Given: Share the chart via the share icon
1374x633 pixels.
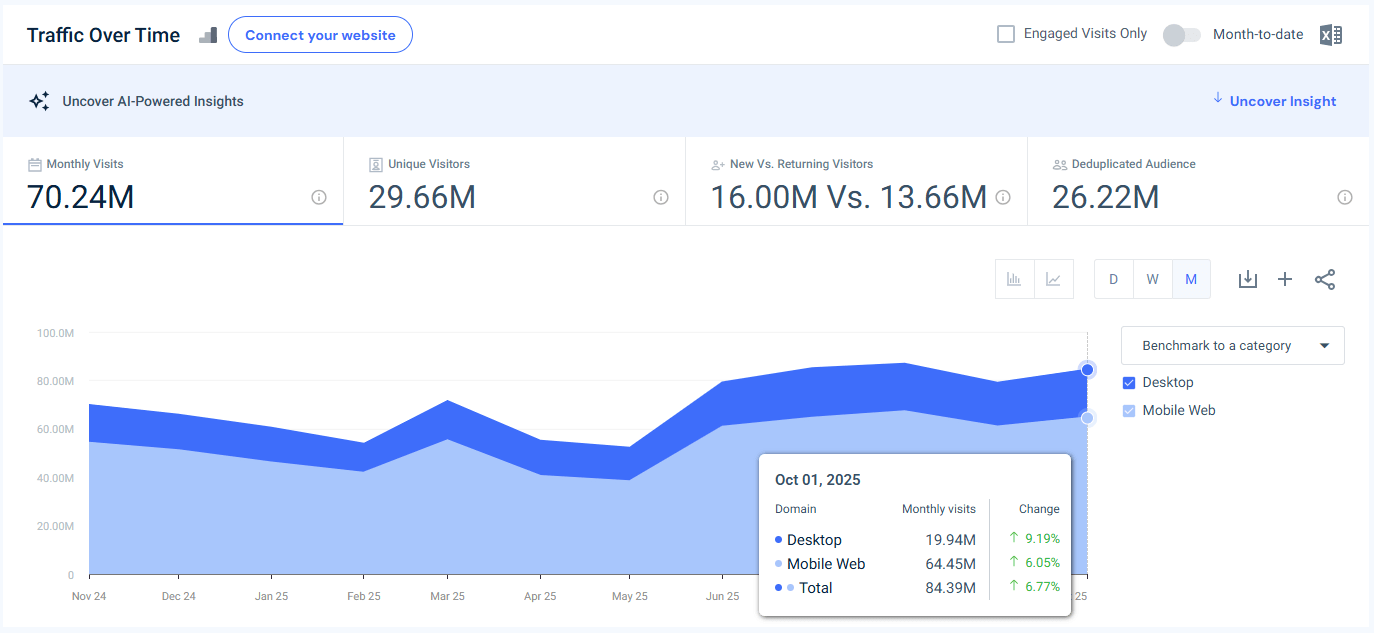Looking at the screenshot, I should 1325,279.
